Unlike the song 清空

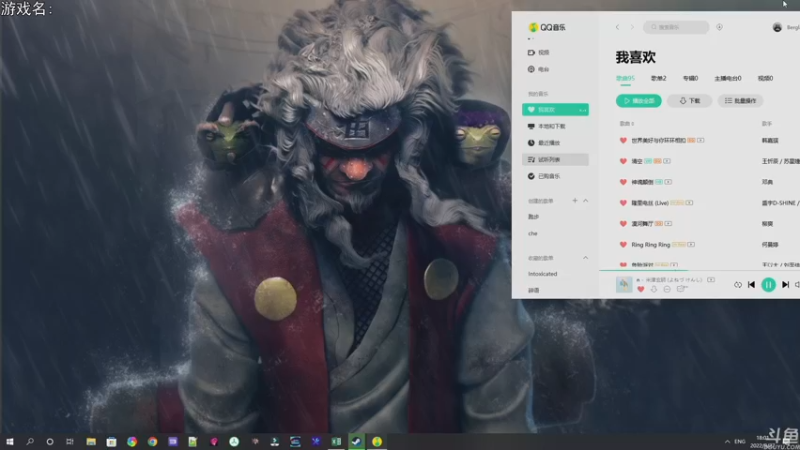click(623, 161)
